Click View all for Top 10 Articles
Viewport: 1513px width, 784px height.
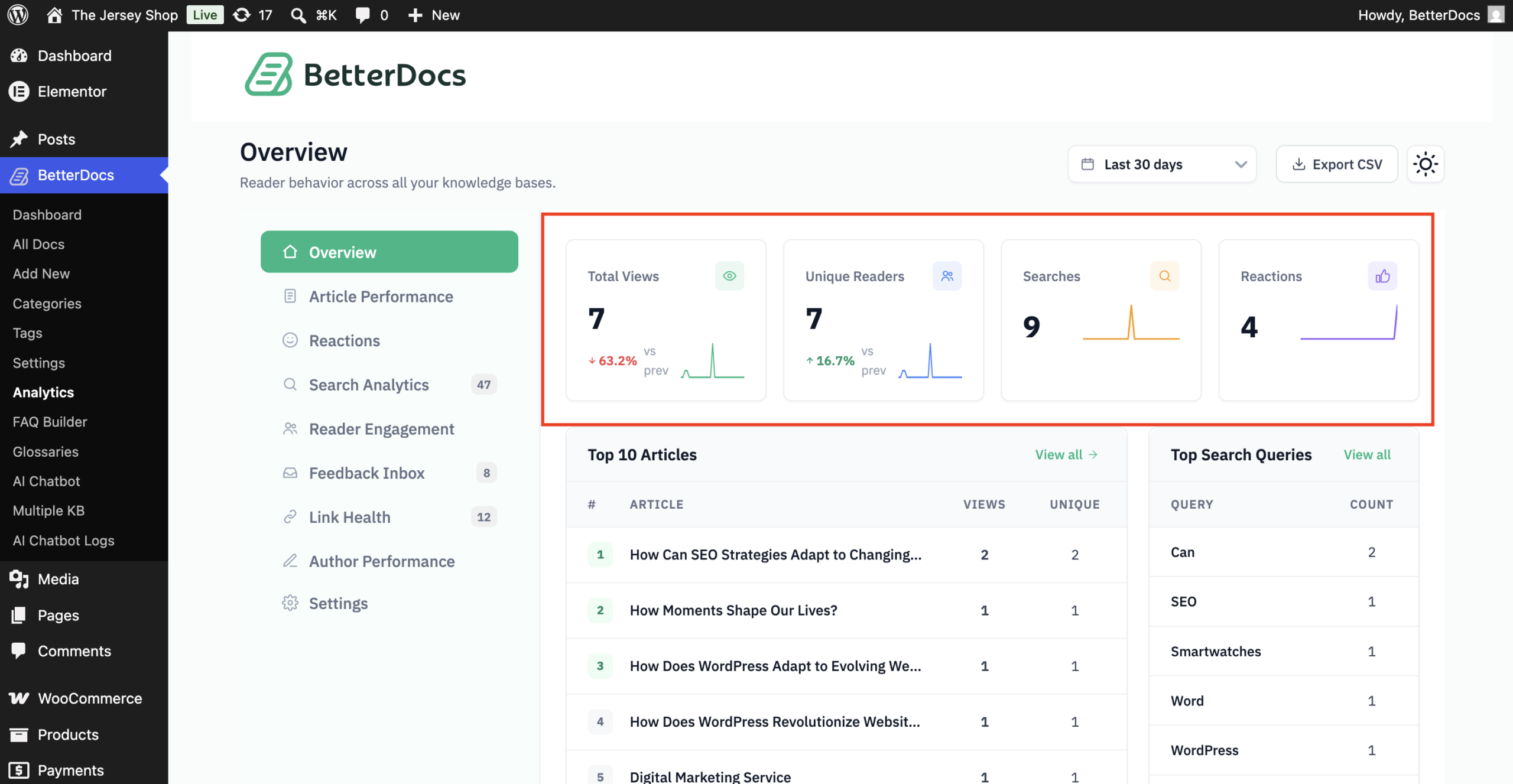(x=1066, y=454)
